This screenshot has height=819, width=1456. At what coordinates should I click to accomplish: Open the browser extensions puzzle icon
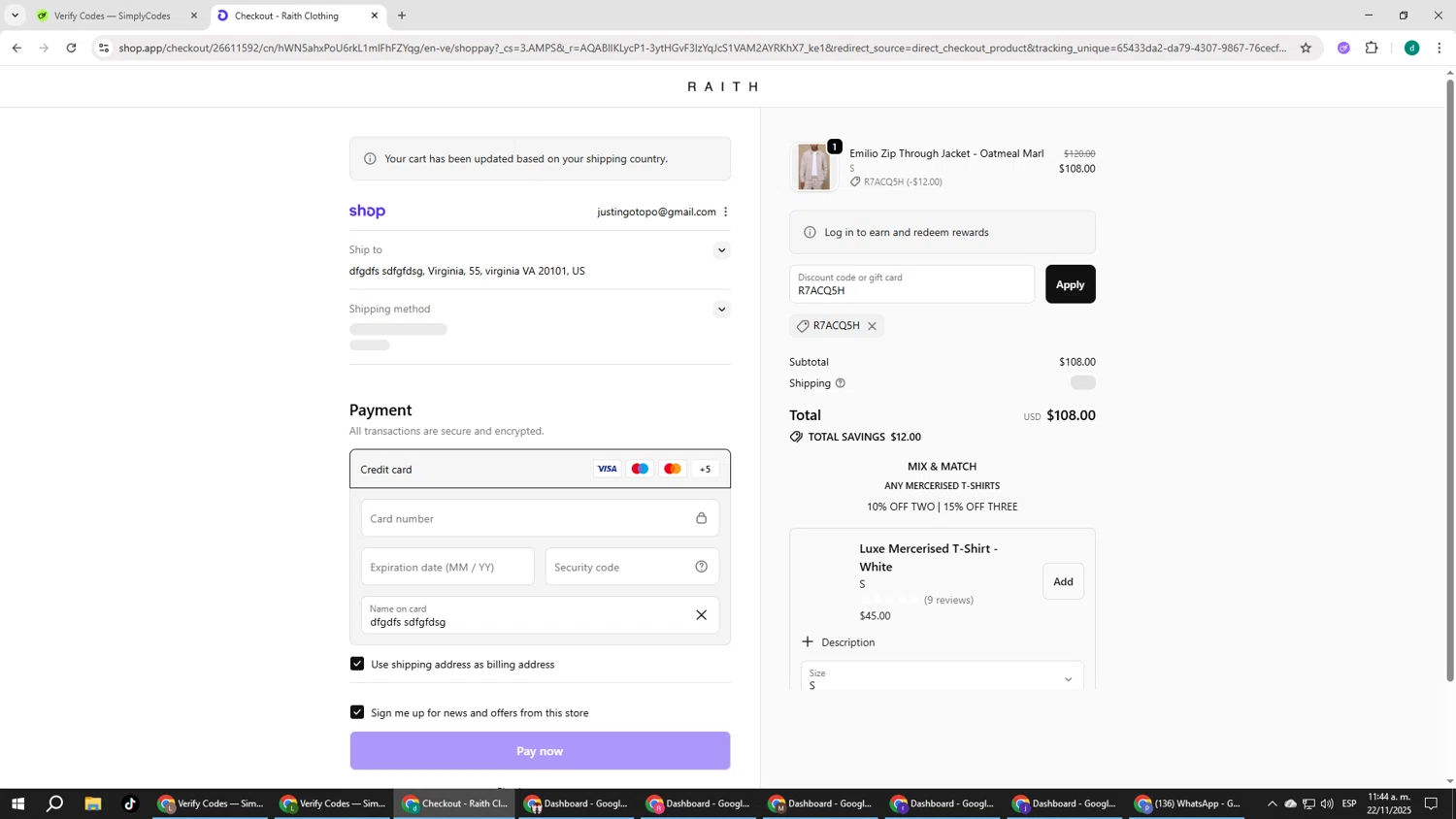1372,48
